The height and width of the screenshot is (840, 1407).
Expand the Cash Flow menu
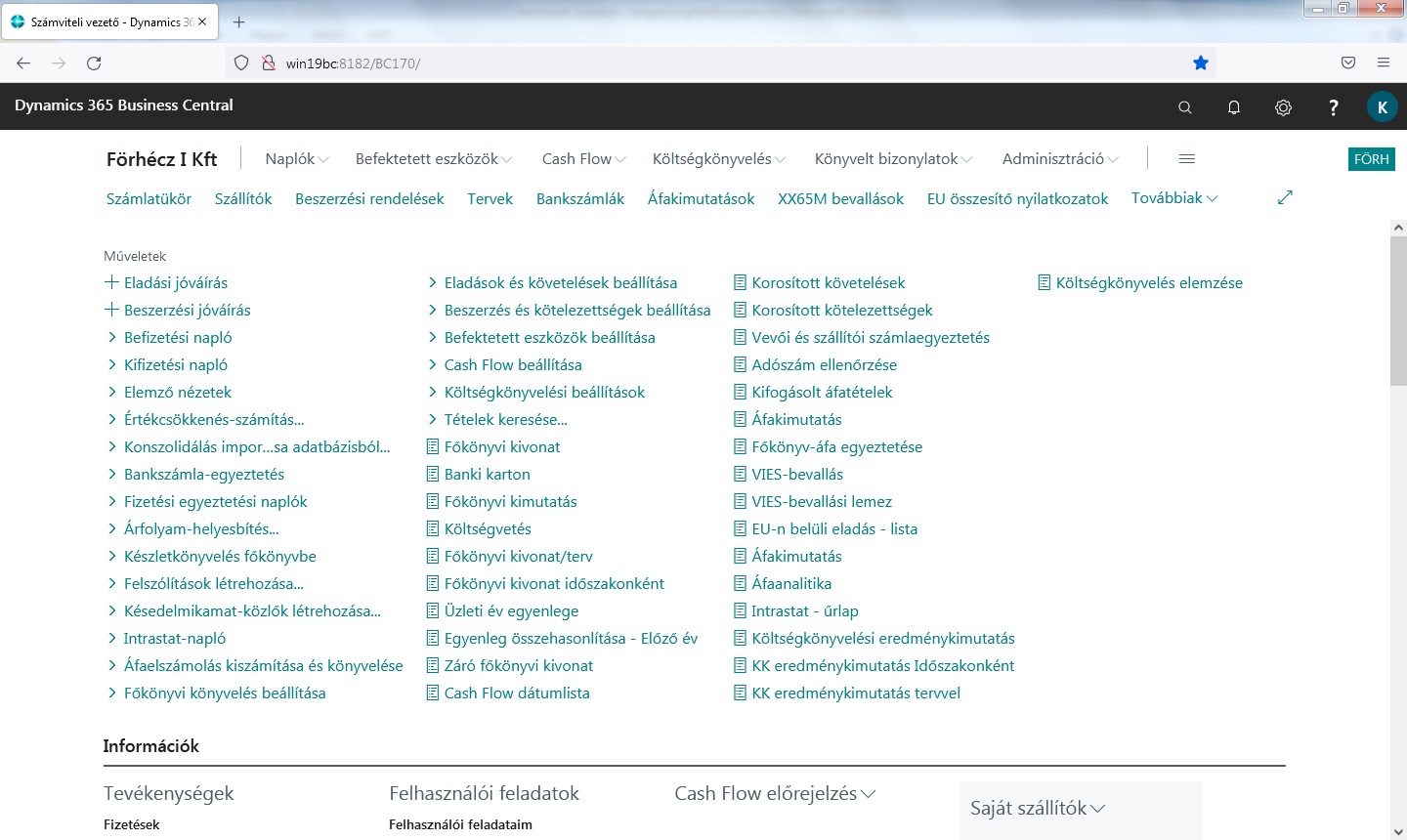pyautogui.click(x=584, y=158)
